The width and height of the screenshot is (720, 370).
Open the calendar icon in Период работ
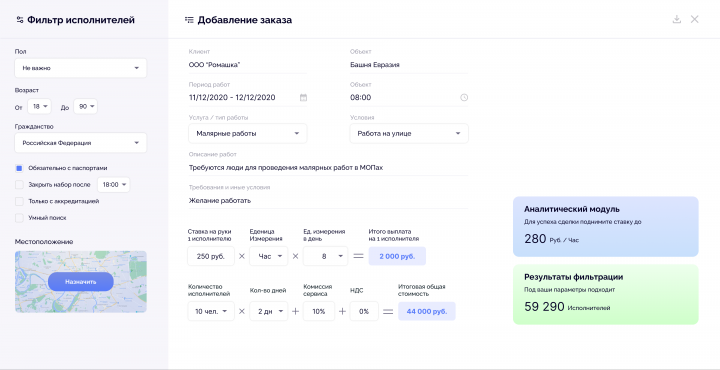304,97
